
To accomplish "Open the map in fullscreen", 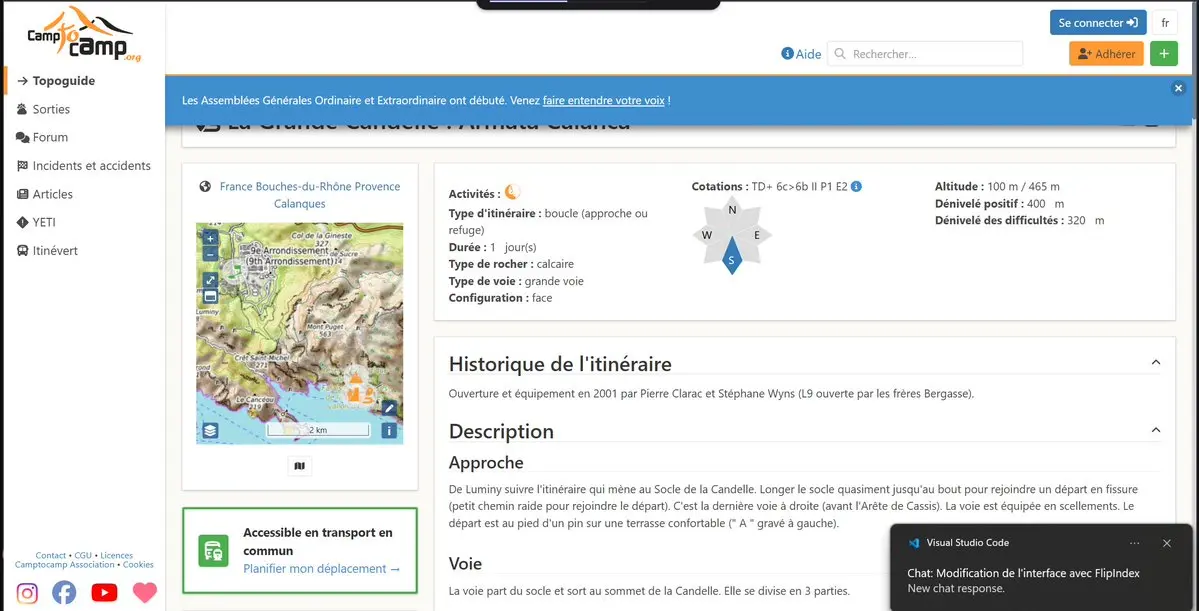I will [x=211, y=280].
